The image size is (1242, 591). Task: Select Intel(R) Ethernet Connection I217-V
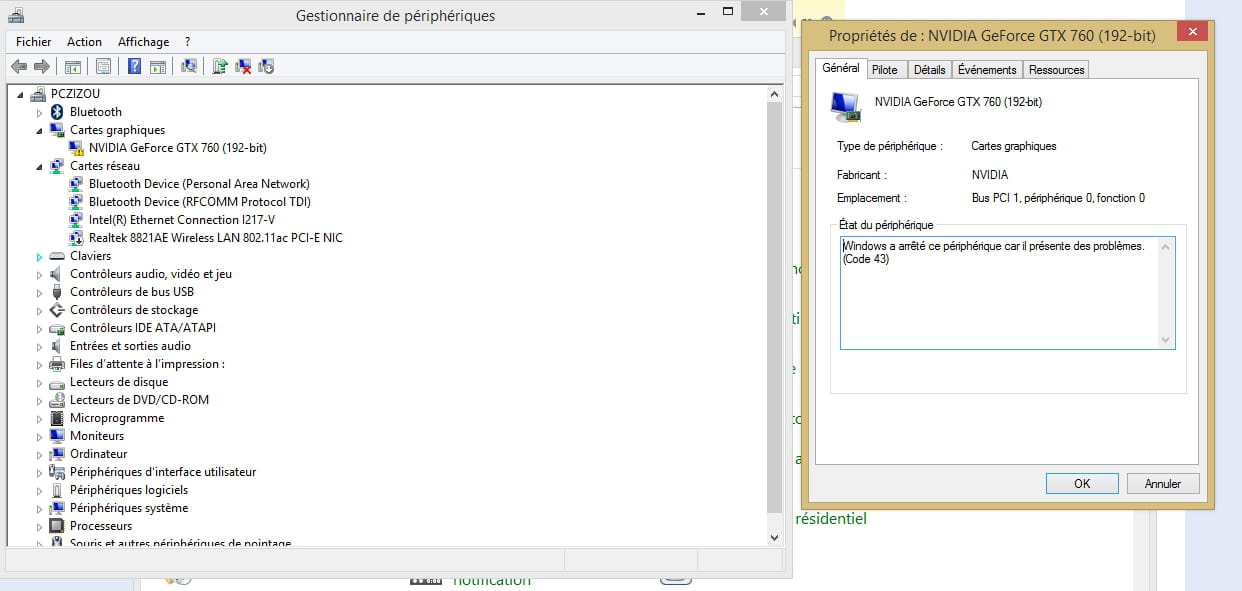[x=181, y=220]
